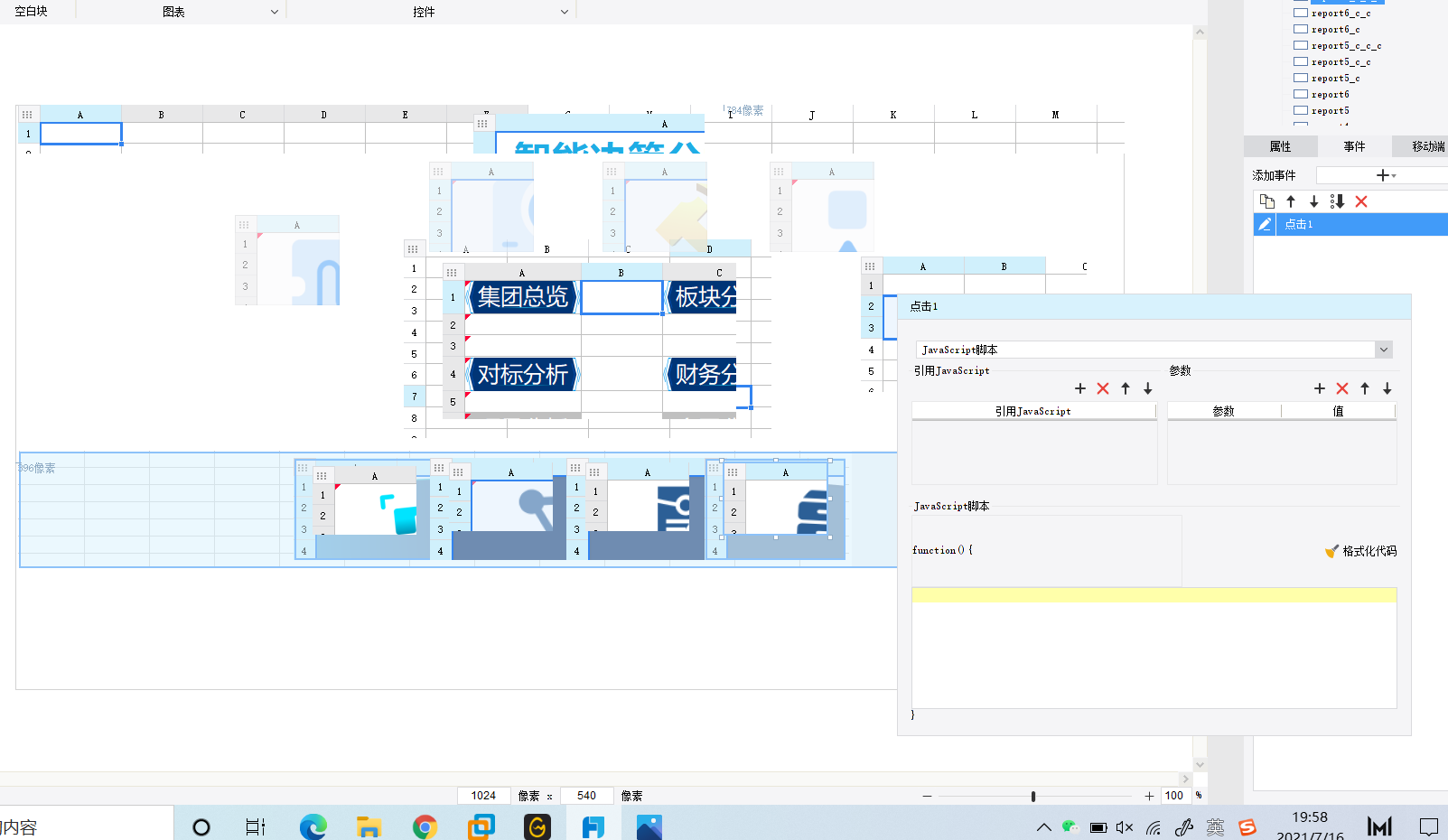Click the WeChat tray icon
Image resolution: width=1448 pixels, height=840 pixels.
tap(1070, 826)
